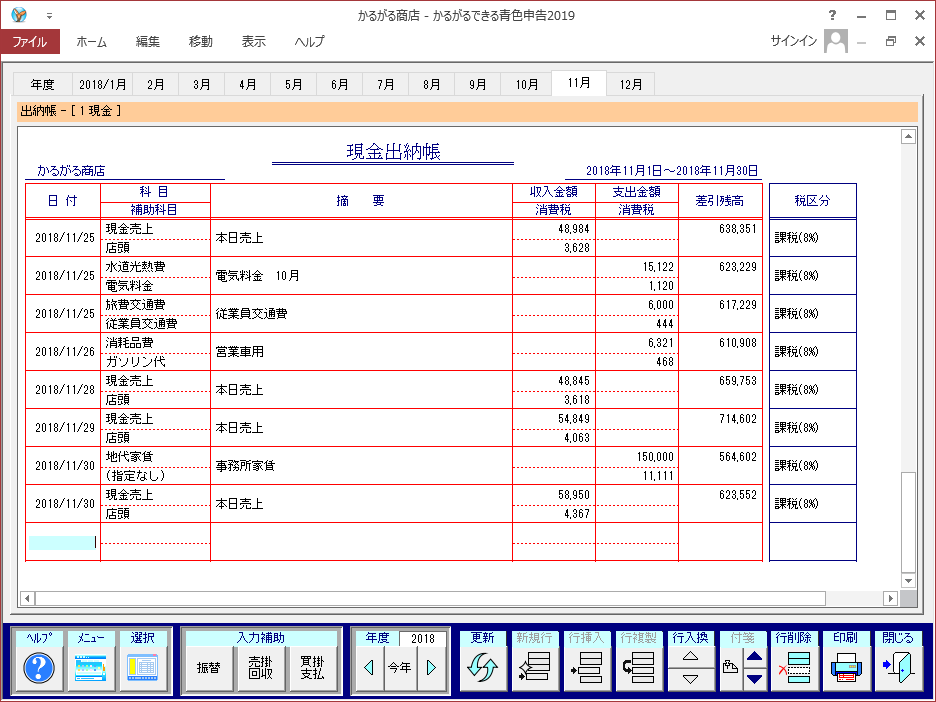Click the help question mark icon
Screen dimensions: 936x702
coord(39,668)
